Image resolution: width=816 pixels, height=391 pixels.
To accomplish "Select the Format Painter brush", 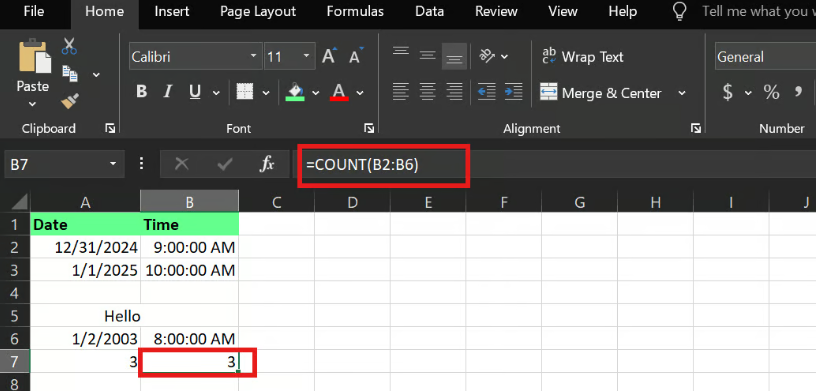I will point(70,100).
